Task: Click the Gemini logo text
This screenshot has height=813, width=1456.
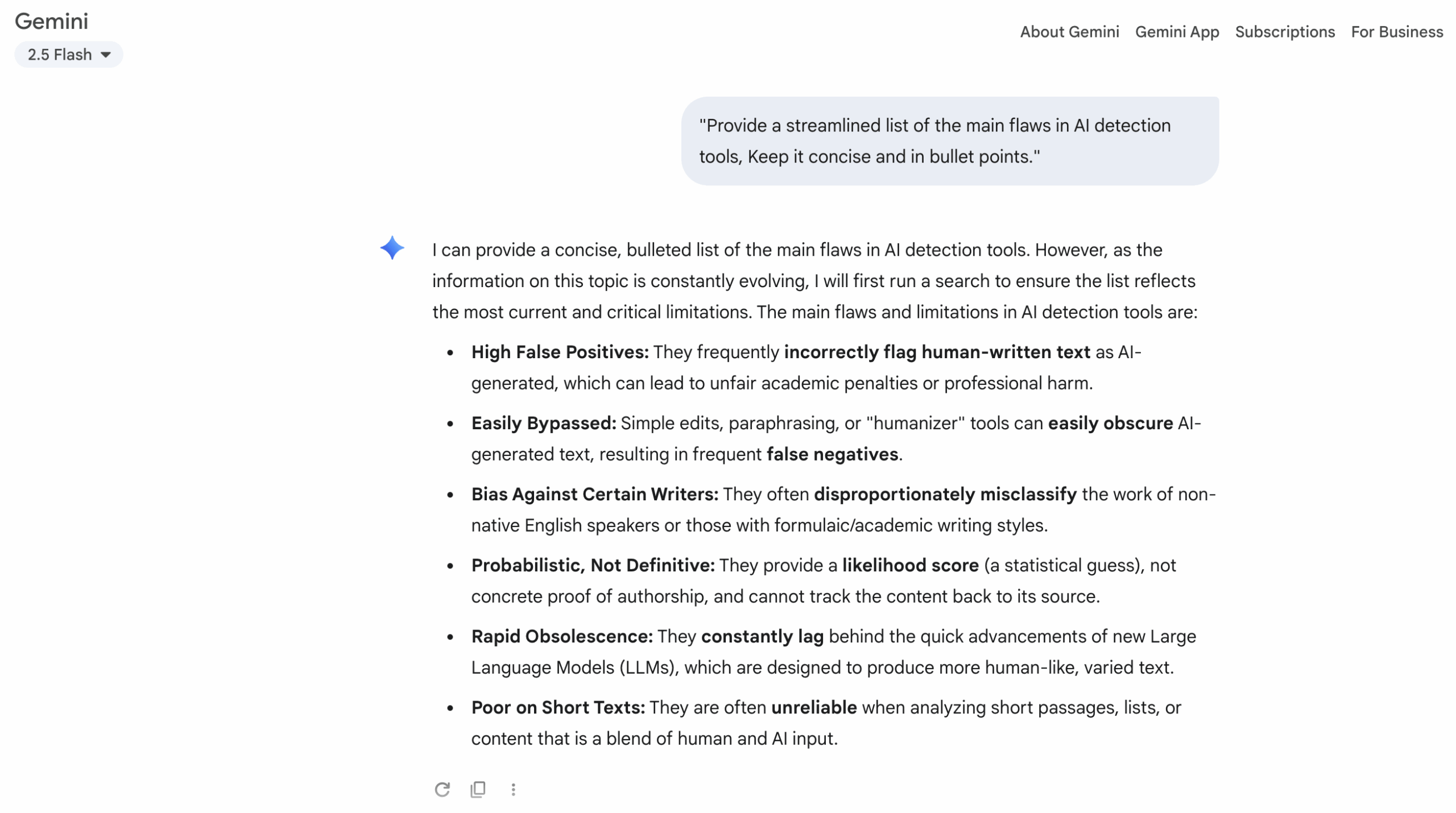Action: [51, 22]
